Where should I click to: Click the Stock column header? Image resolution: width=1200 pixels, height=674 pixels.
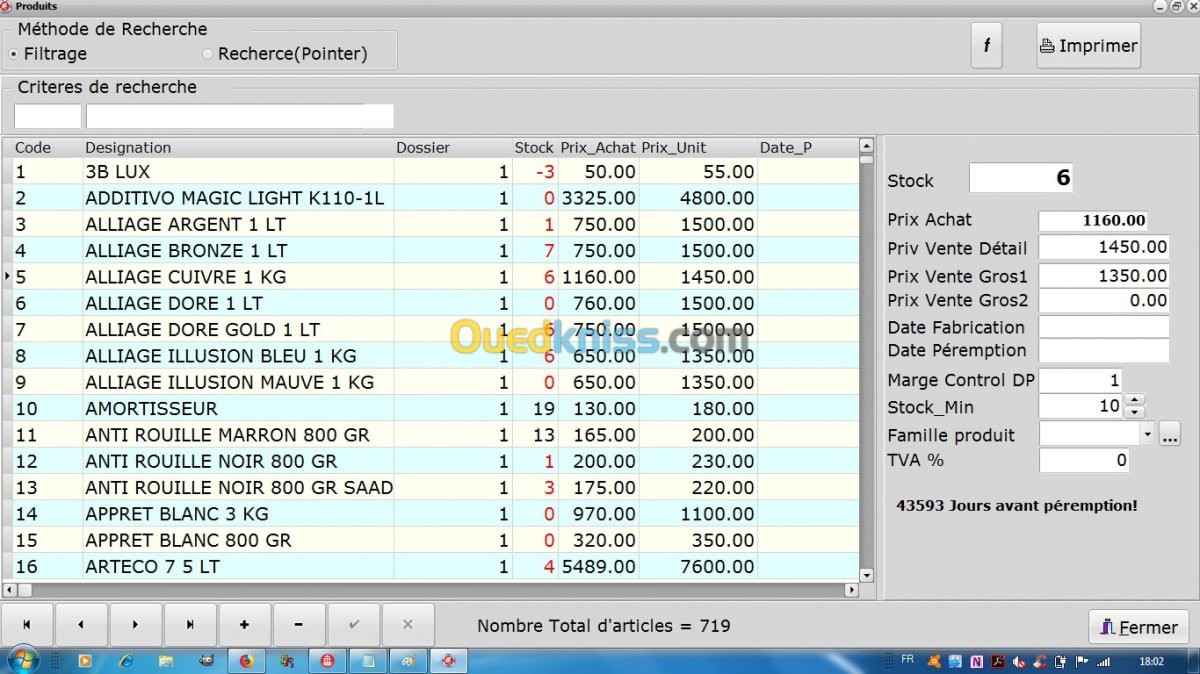click(x=534, y=148)
